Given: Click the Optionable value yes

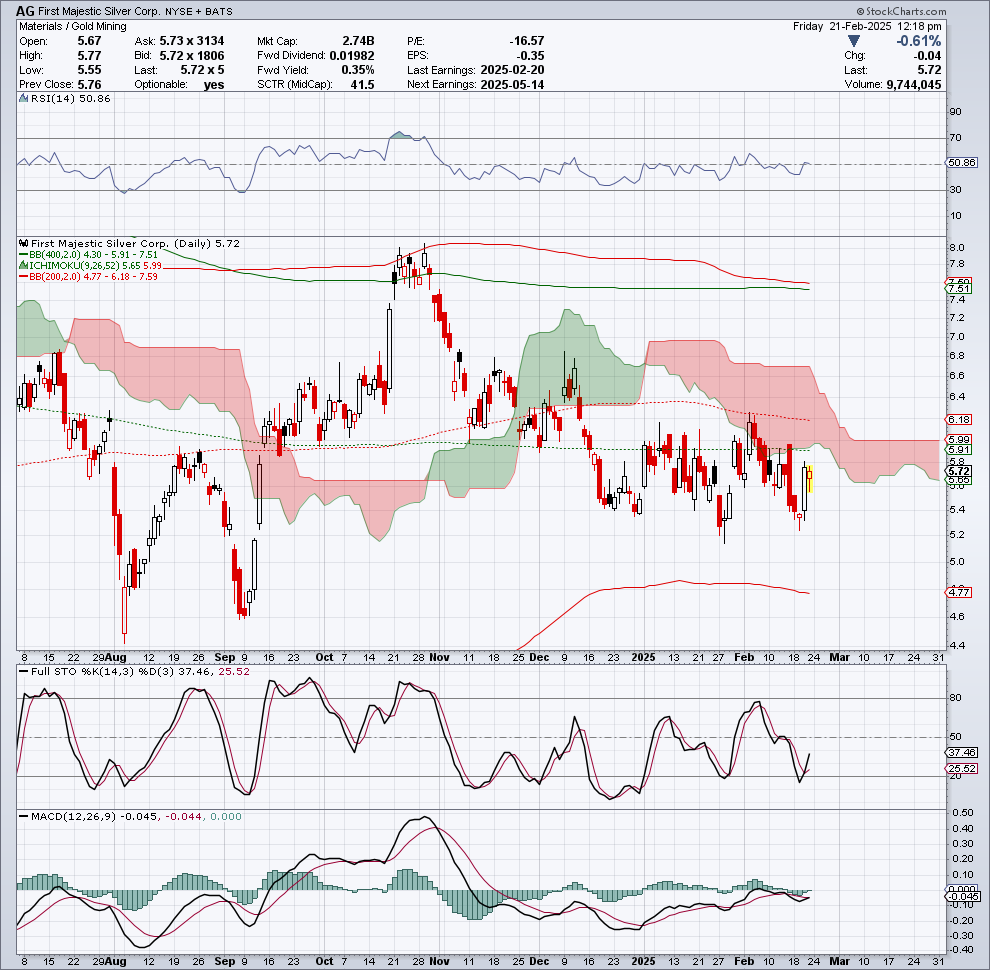Looking at the screenshot, I should click(214, 85).
